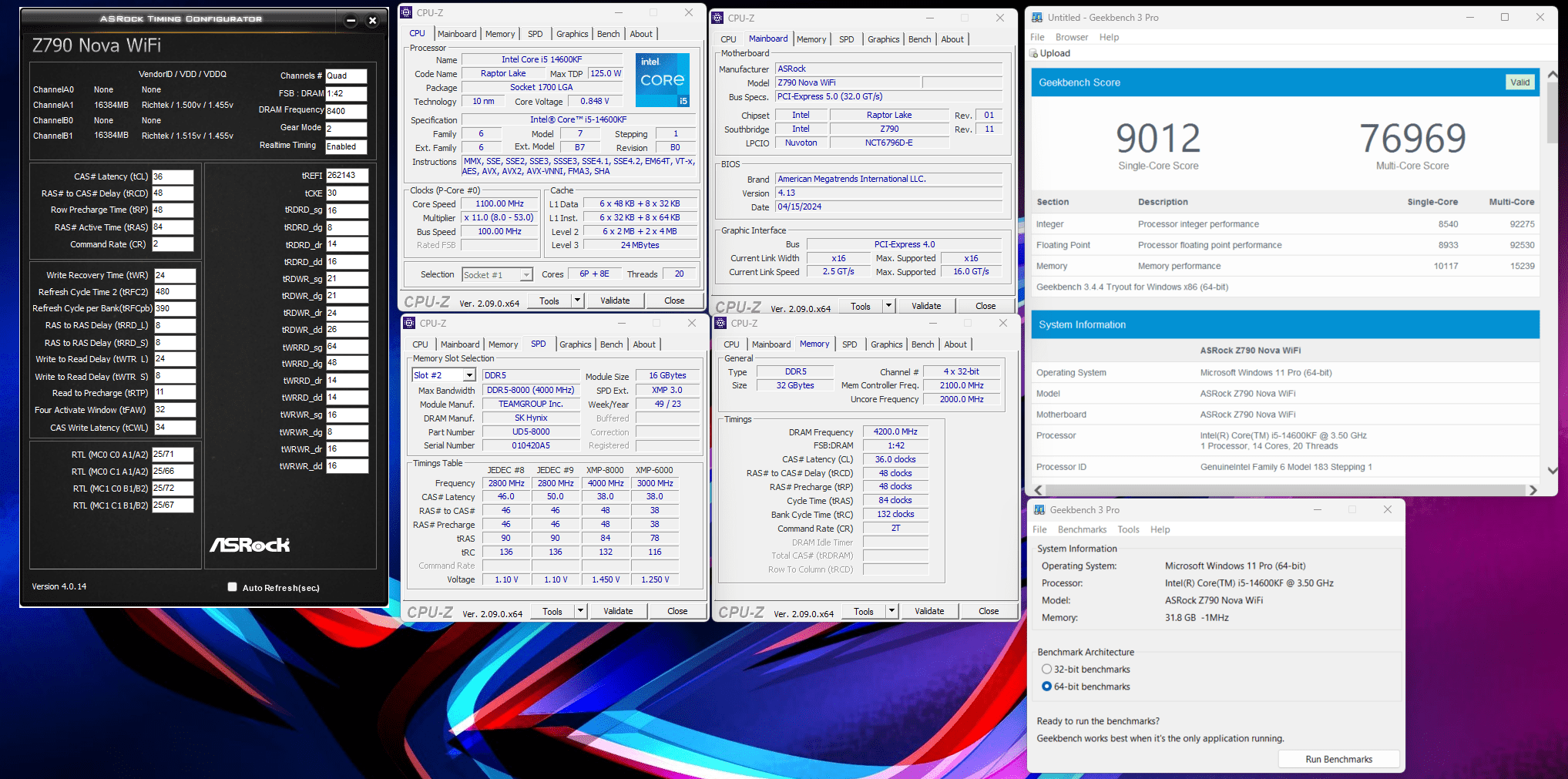Click the Geekbench results vertical scrollbar thumb
The height and width of the screenshot is (779, 1568).
tap(1552, 112)
